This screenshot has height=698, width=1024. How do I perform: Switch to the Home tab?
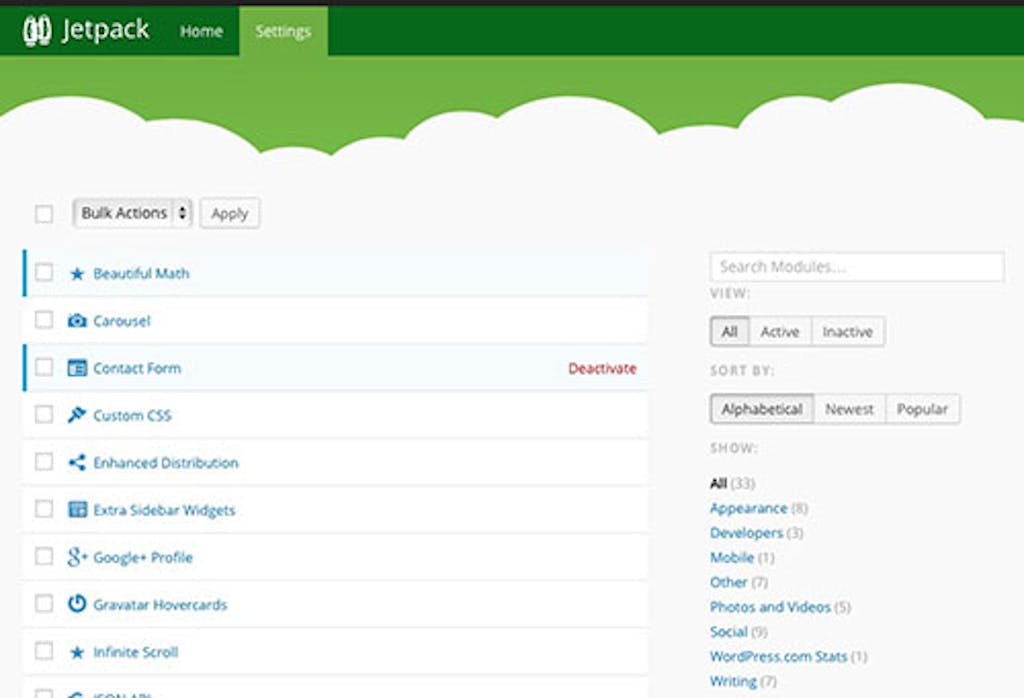tap(202, 31)
